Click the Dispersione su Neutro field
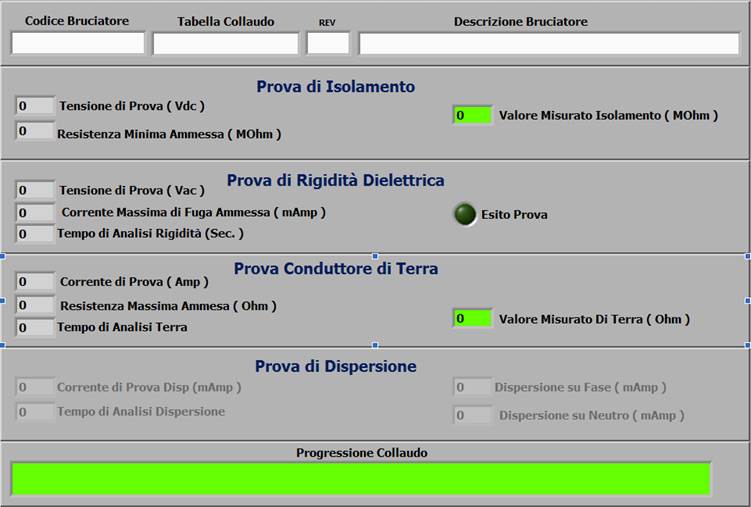This screenshot has width=751, height=507. pos(472,414)
